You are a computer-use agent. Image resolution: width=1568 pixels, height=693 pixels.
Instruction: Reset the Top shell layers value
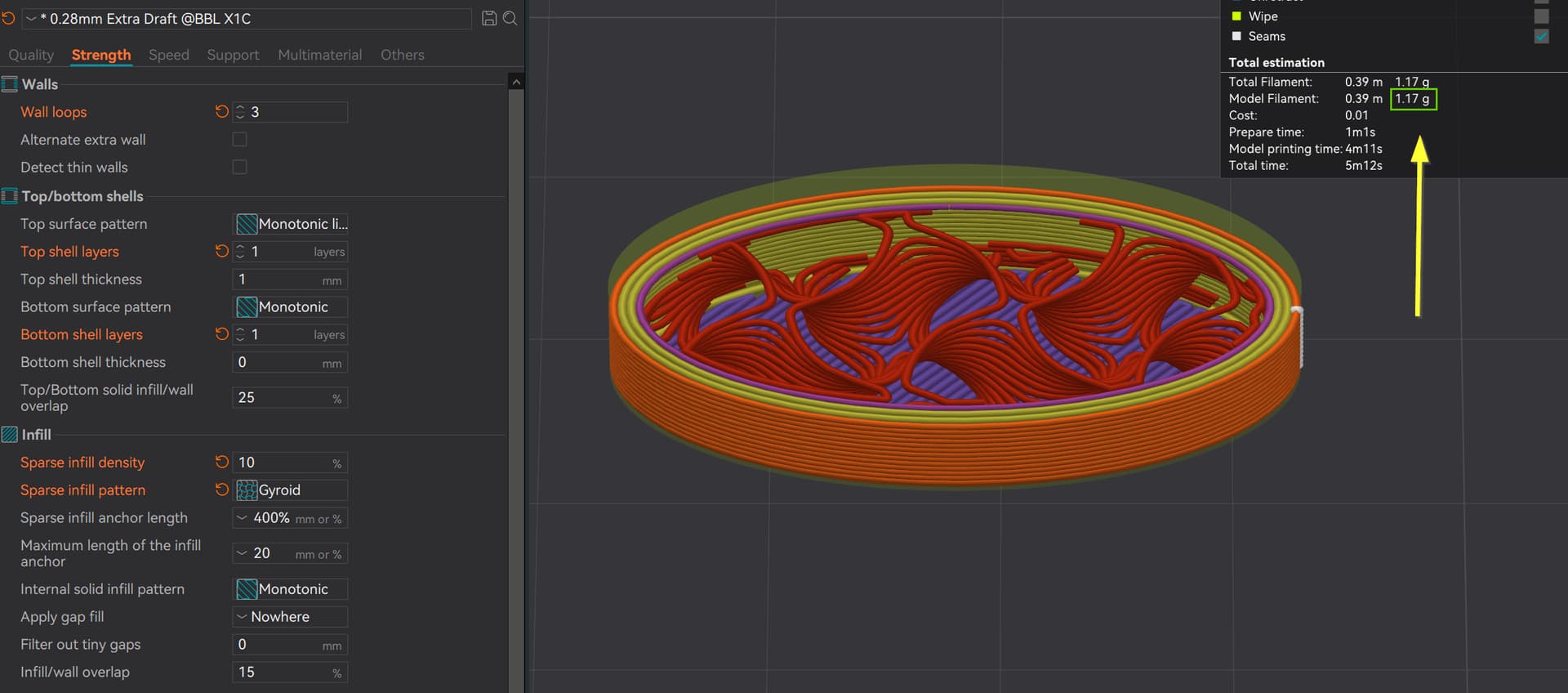(221, 251)
